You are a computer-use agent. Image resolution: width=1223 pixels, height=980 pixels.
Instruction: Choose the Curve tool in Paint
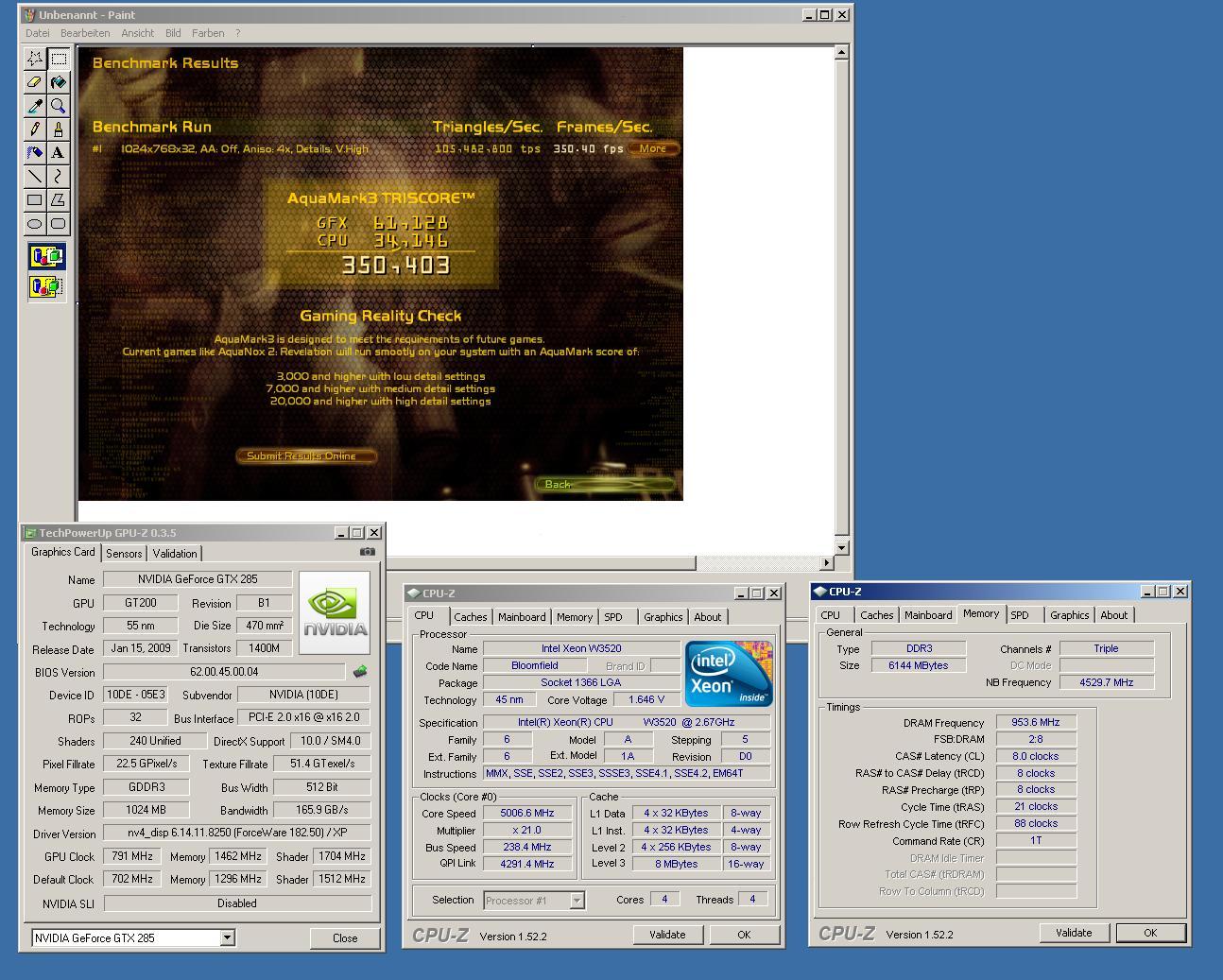click(59, 177)
